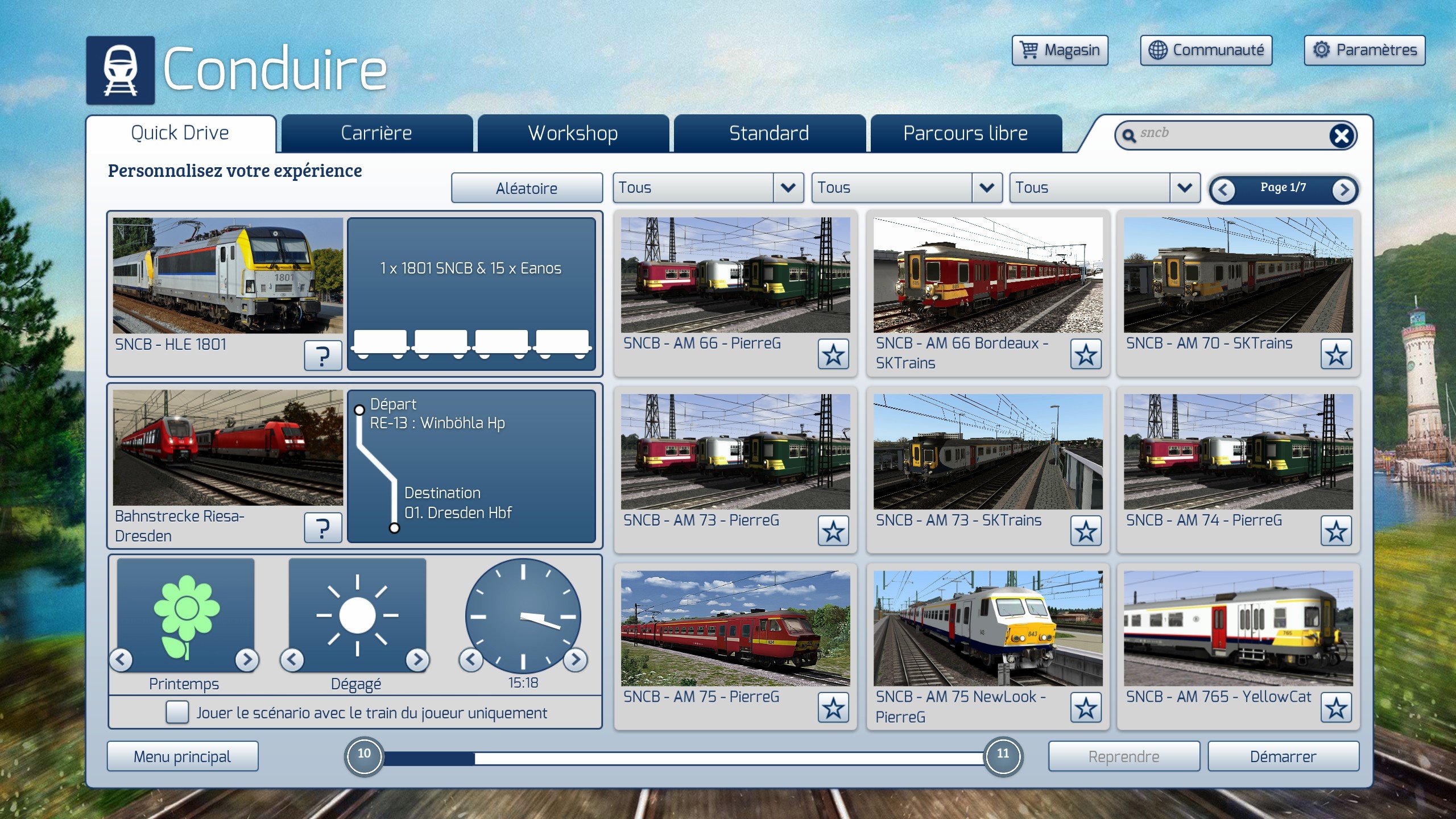Open the Workshop tab
The height and width of the screenshot is (819, 1456).
click(573, 133)
